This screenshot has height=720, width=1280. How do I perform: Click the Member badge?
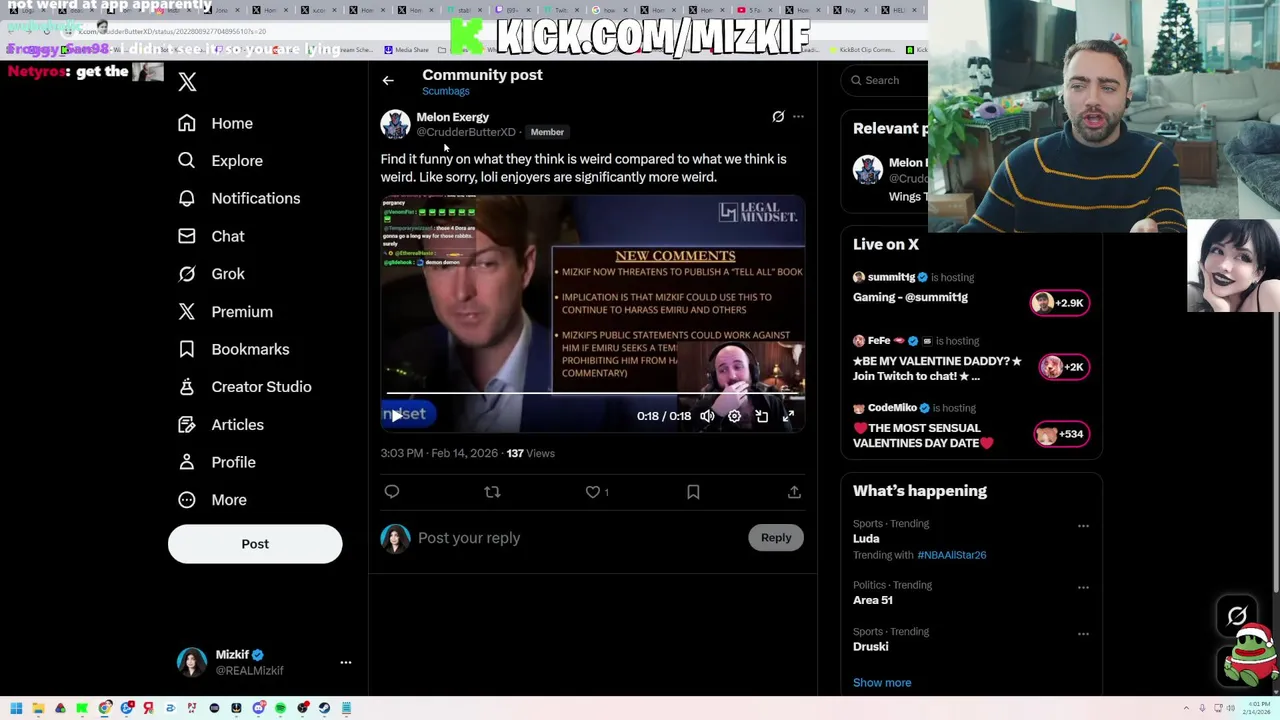point(547,132)
